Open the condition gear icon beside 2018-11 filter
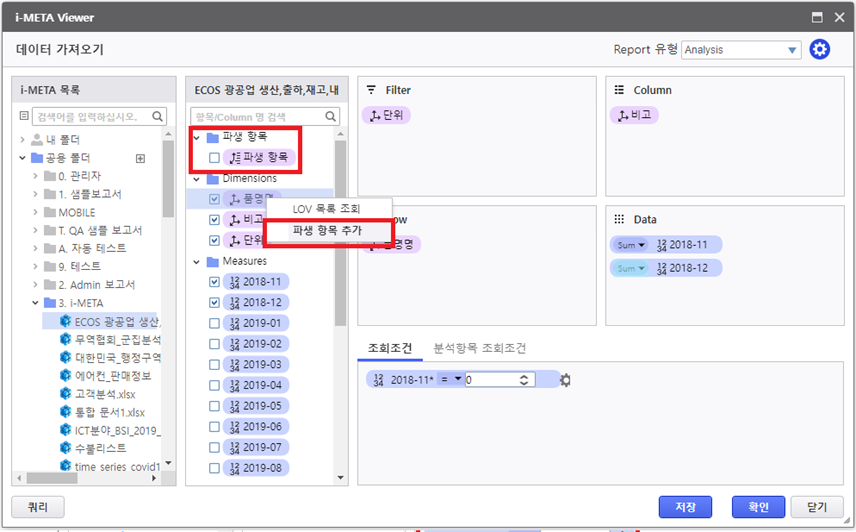Image resolution: width=856 pixels, height=532 pixels. pyautogui.click(x=565, y=380)
